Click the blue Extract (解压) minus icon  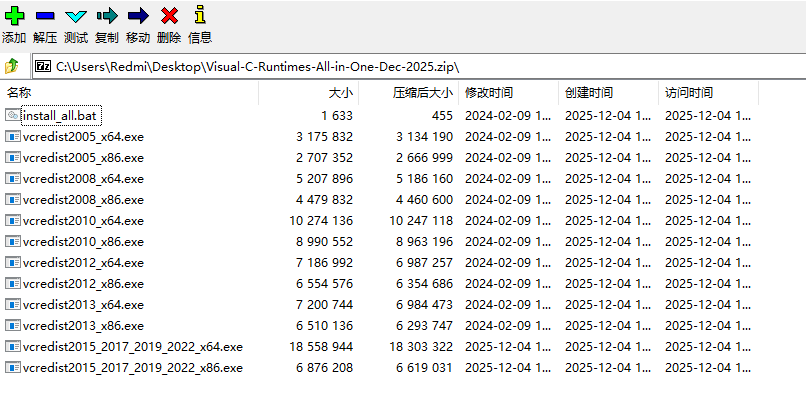45,16
